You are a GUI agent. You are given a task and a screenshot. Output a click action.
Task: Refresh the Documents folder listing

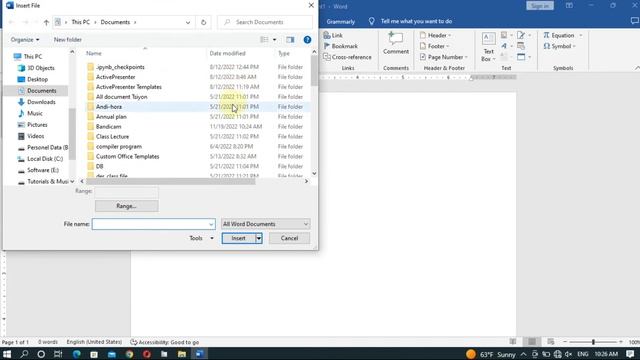click(x=203, y=22)
